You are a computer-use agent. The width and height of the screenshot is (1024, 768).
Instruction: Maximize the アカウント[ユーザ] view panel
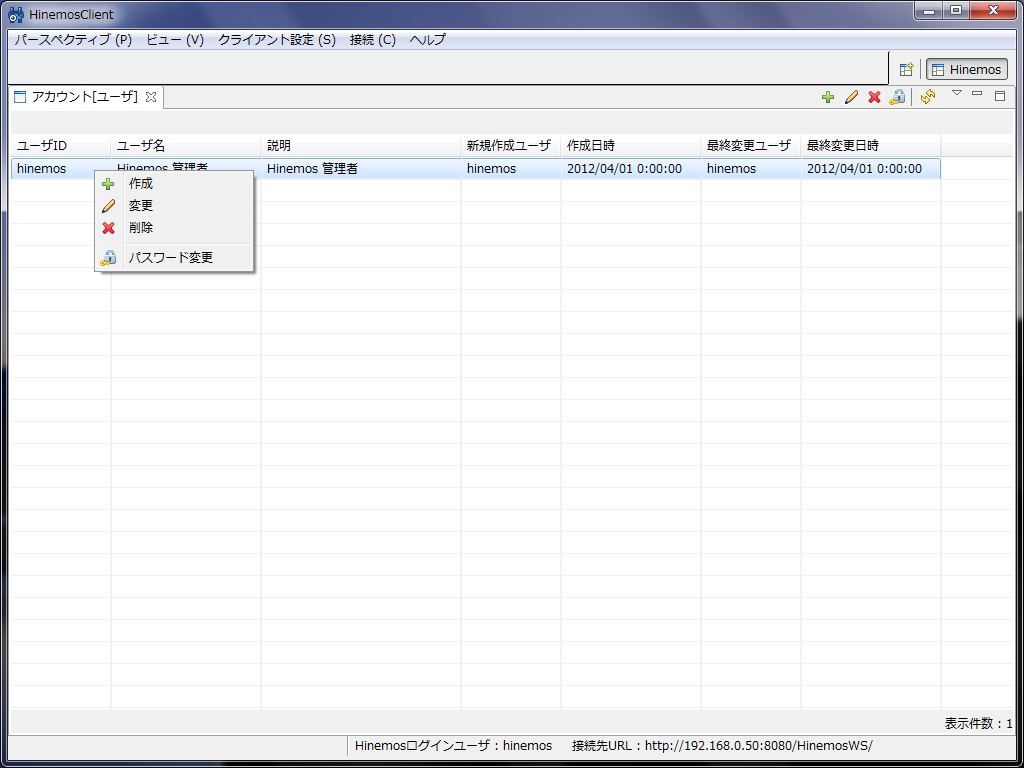pyautogui.click(x=1000, y=96)
